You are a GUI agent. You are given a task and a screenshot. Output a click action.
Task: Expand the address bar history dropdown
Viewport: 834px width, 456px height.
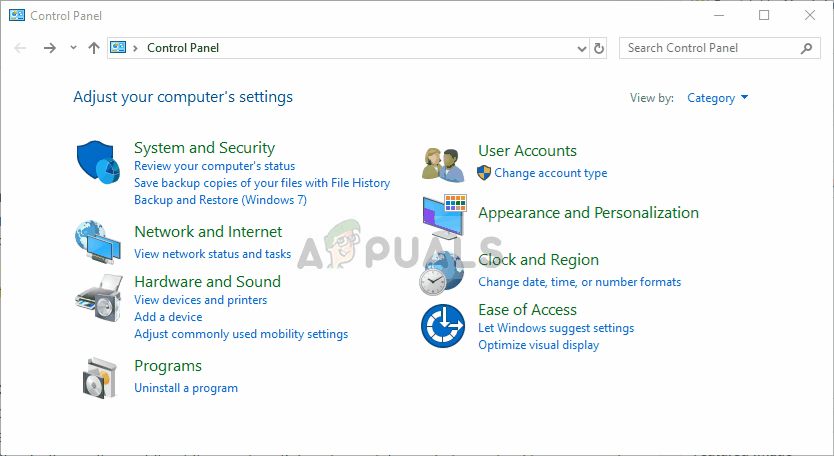pyautogui.click(x=582, y=48)
